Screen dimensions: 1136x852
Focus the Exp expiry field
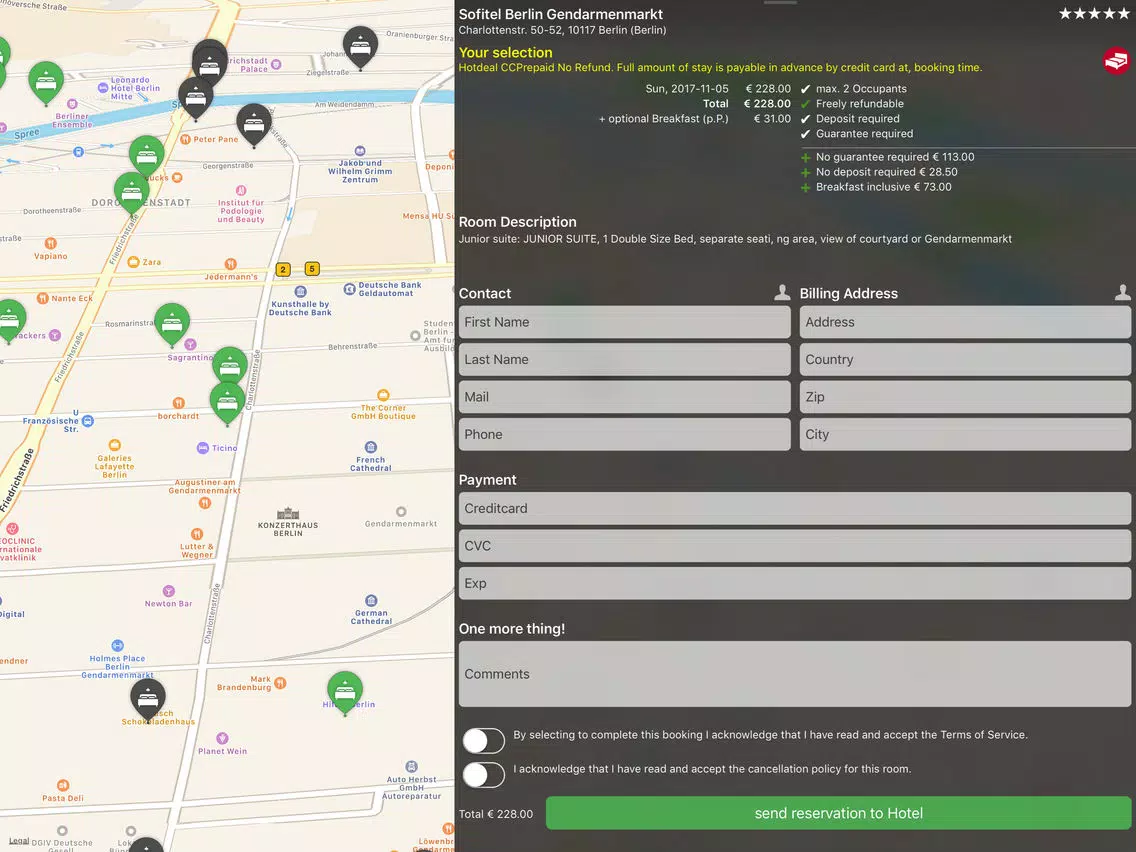(x=795, y=583)
